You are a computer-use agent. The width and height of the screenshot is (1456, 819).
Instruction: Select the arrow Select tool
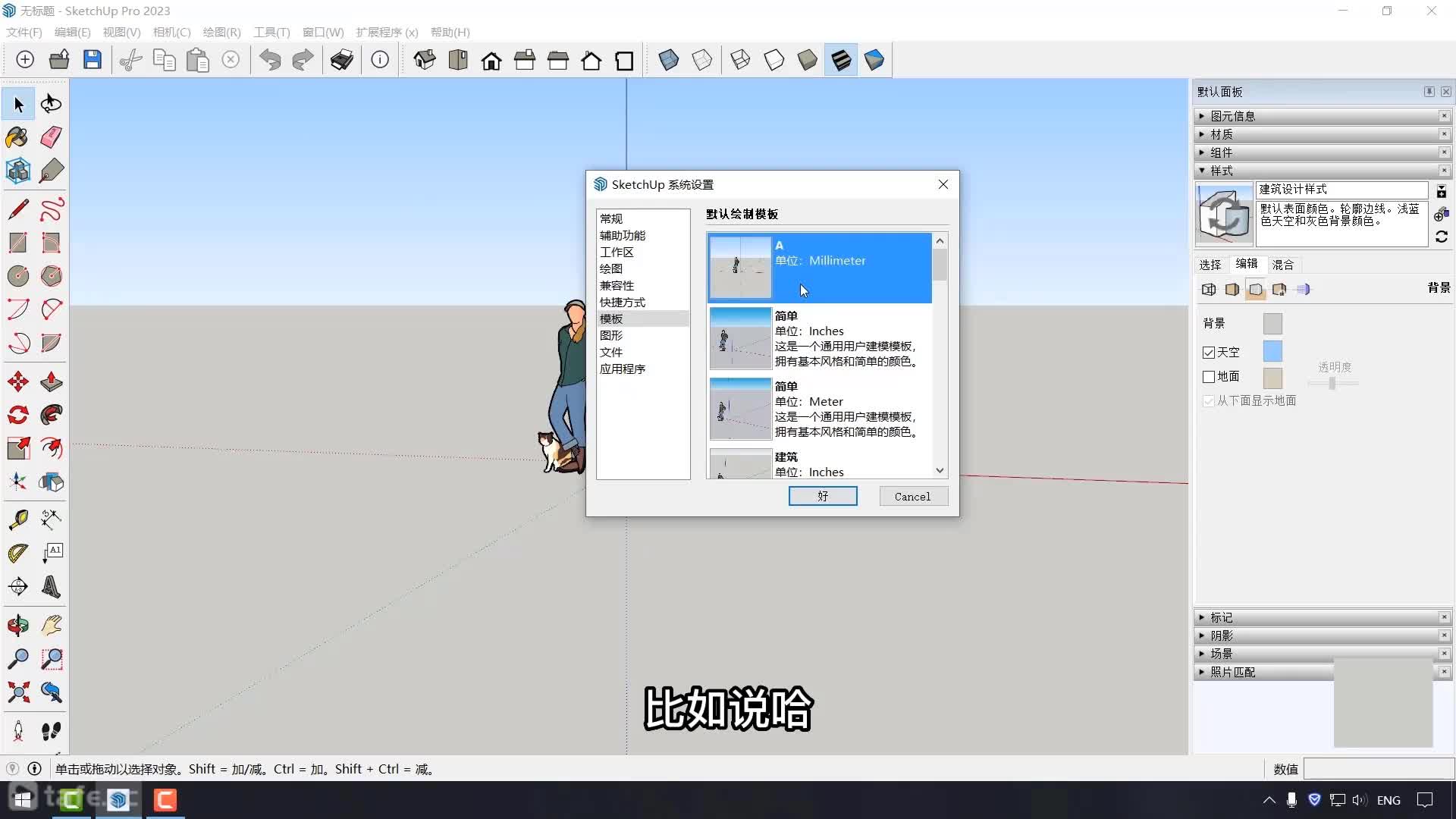point(18,104)
